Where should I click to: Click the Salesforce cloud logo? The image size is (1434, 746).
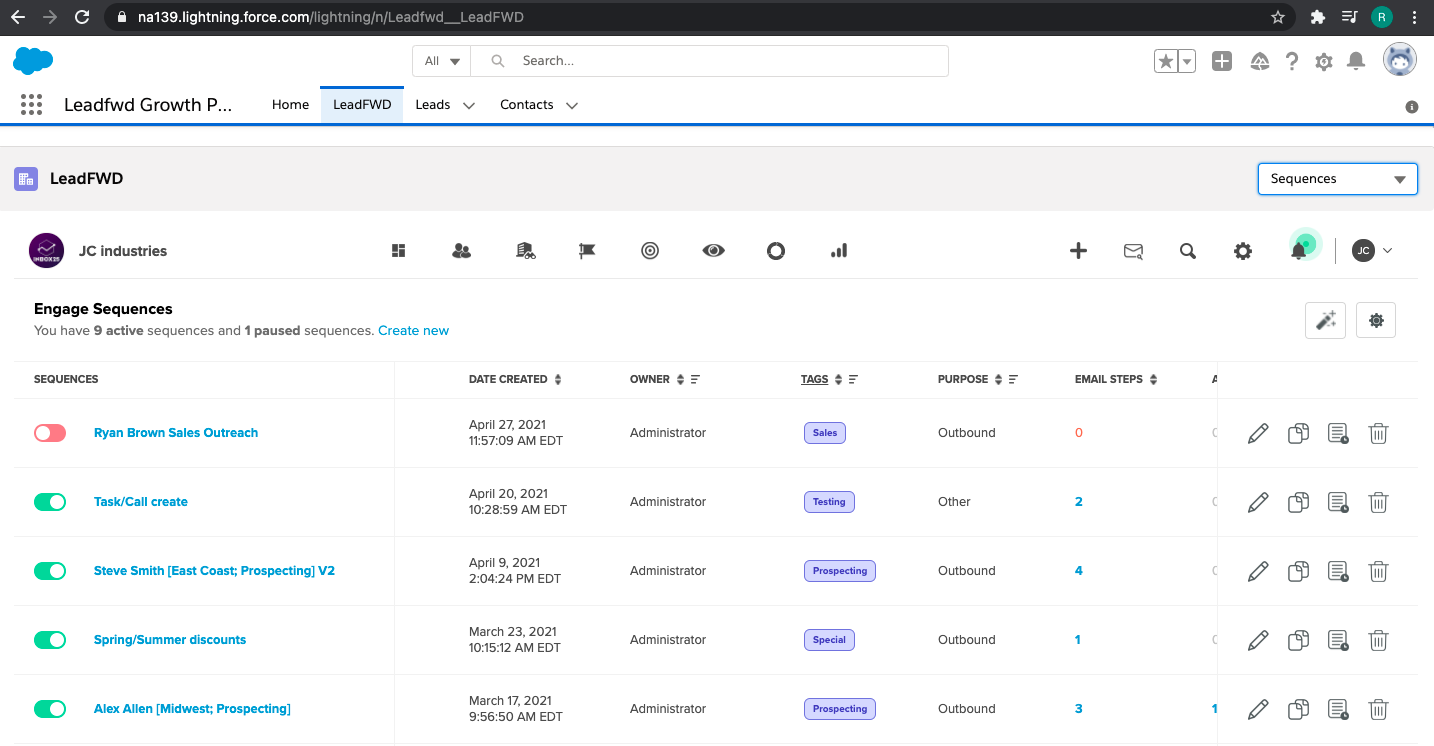tap(33, 61)
